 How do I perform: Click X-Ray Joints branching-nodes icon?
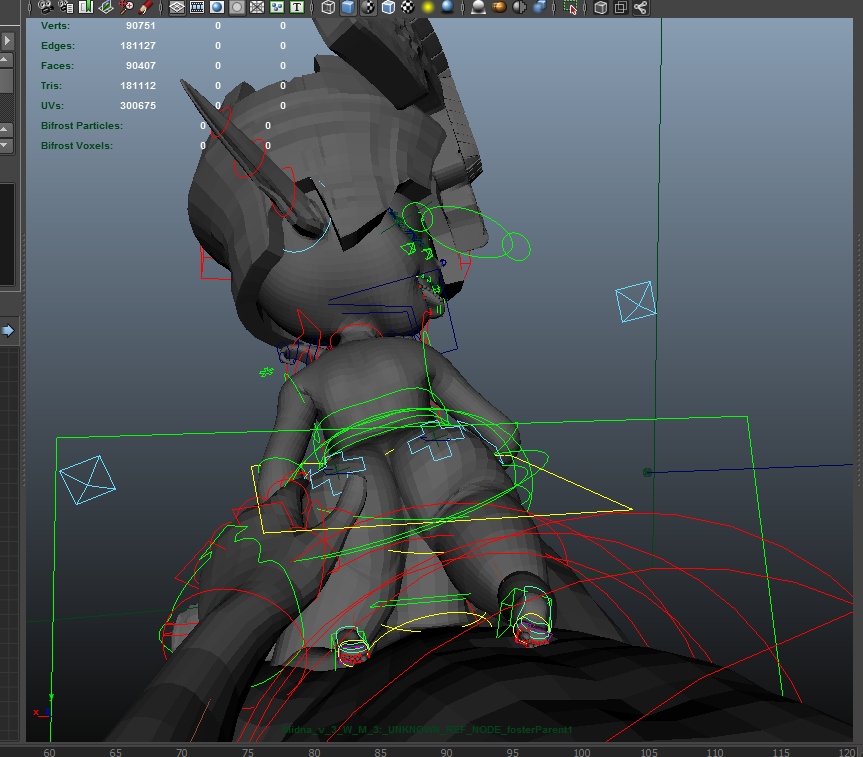(641, 7)
